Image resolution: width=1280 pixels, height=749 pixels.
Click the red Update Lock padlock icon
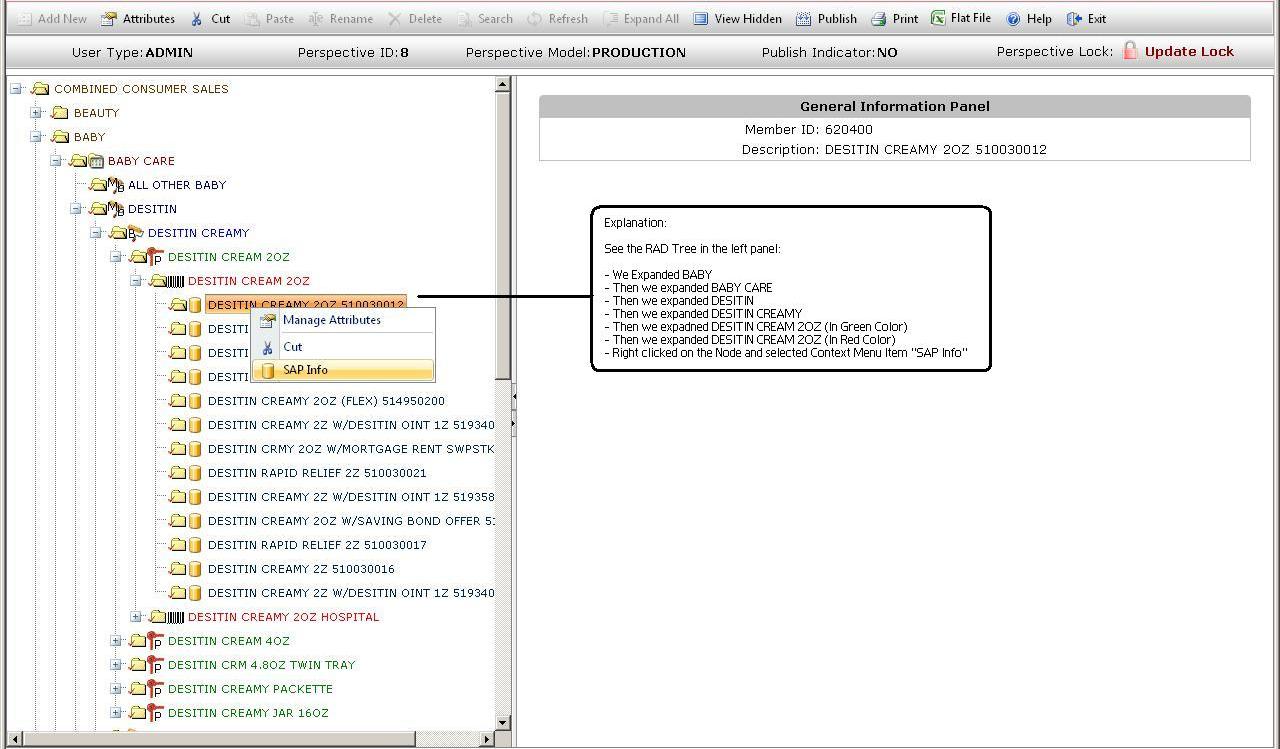click(1130, 51)
